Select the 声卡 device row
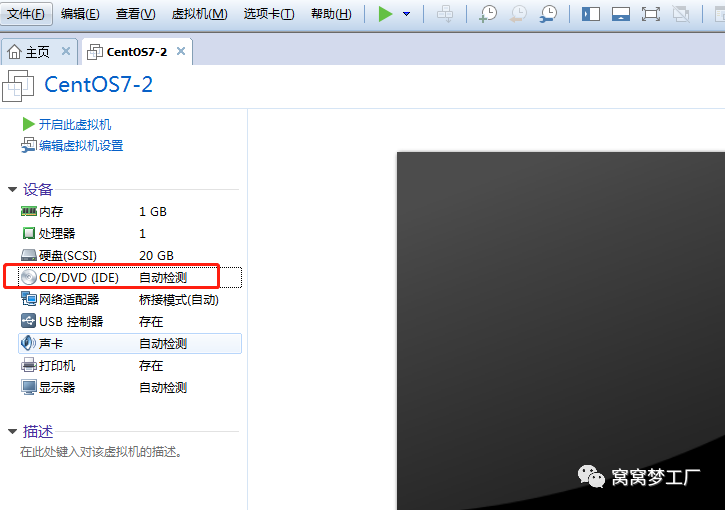This screenshot has height=510, width=725. (x=130, y=344)
